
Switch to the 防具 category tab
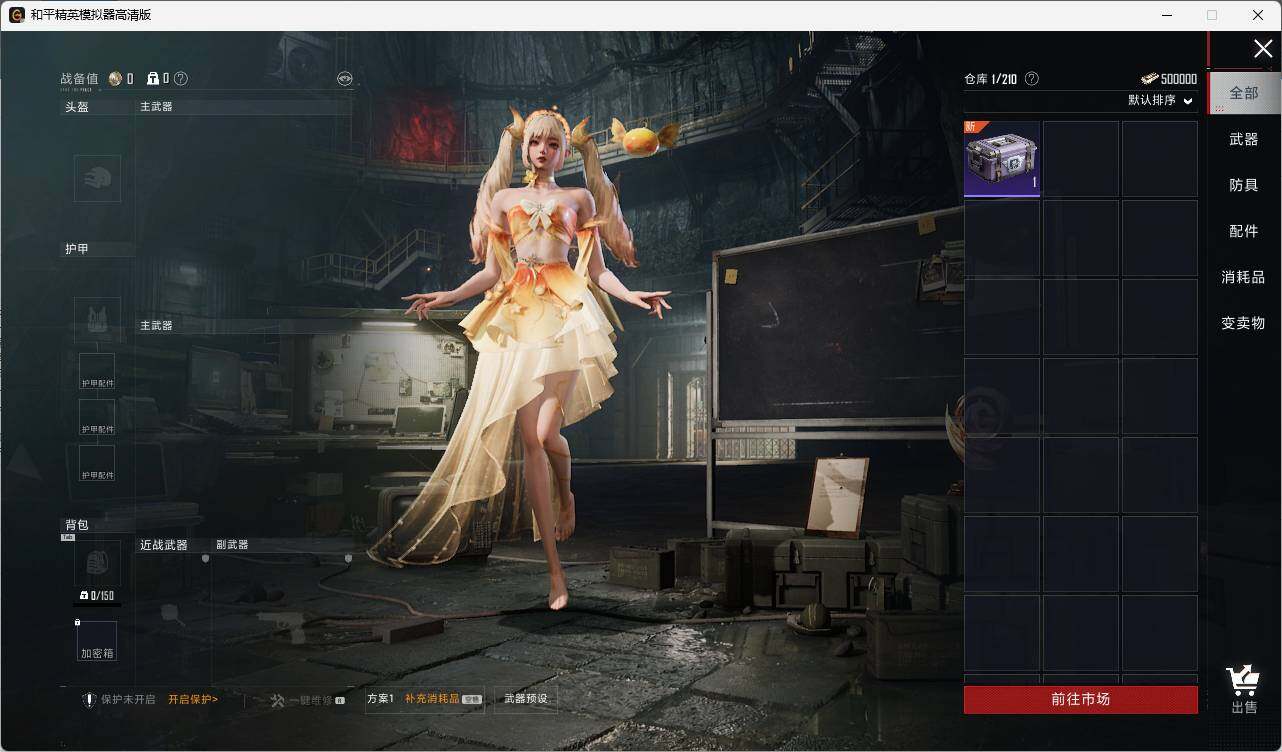tap(1244, 185)
